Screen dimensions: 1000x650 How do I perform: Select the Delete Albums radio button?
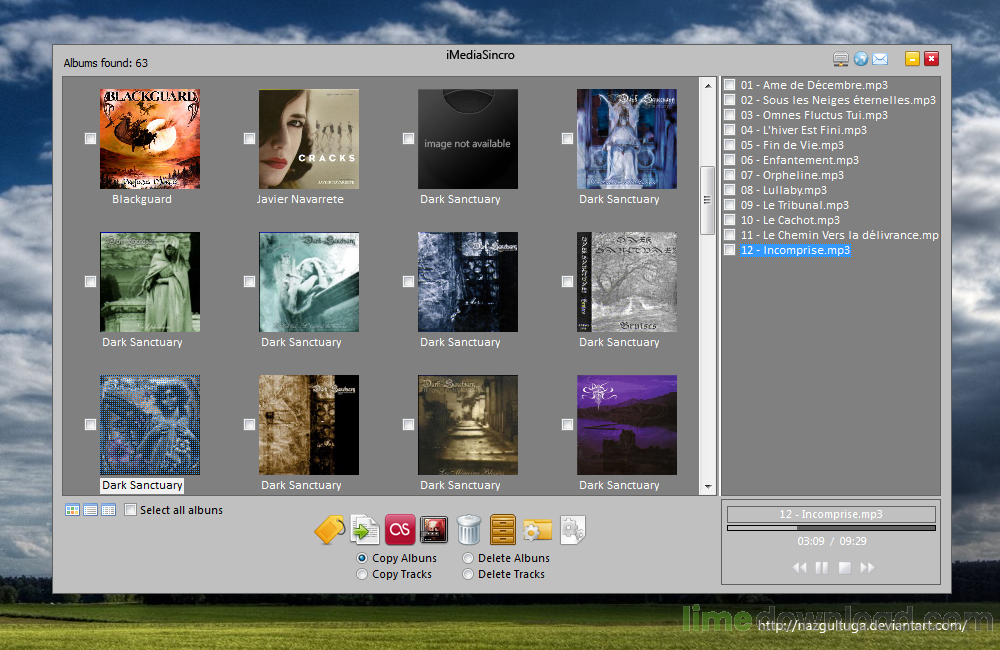point(467,558)
